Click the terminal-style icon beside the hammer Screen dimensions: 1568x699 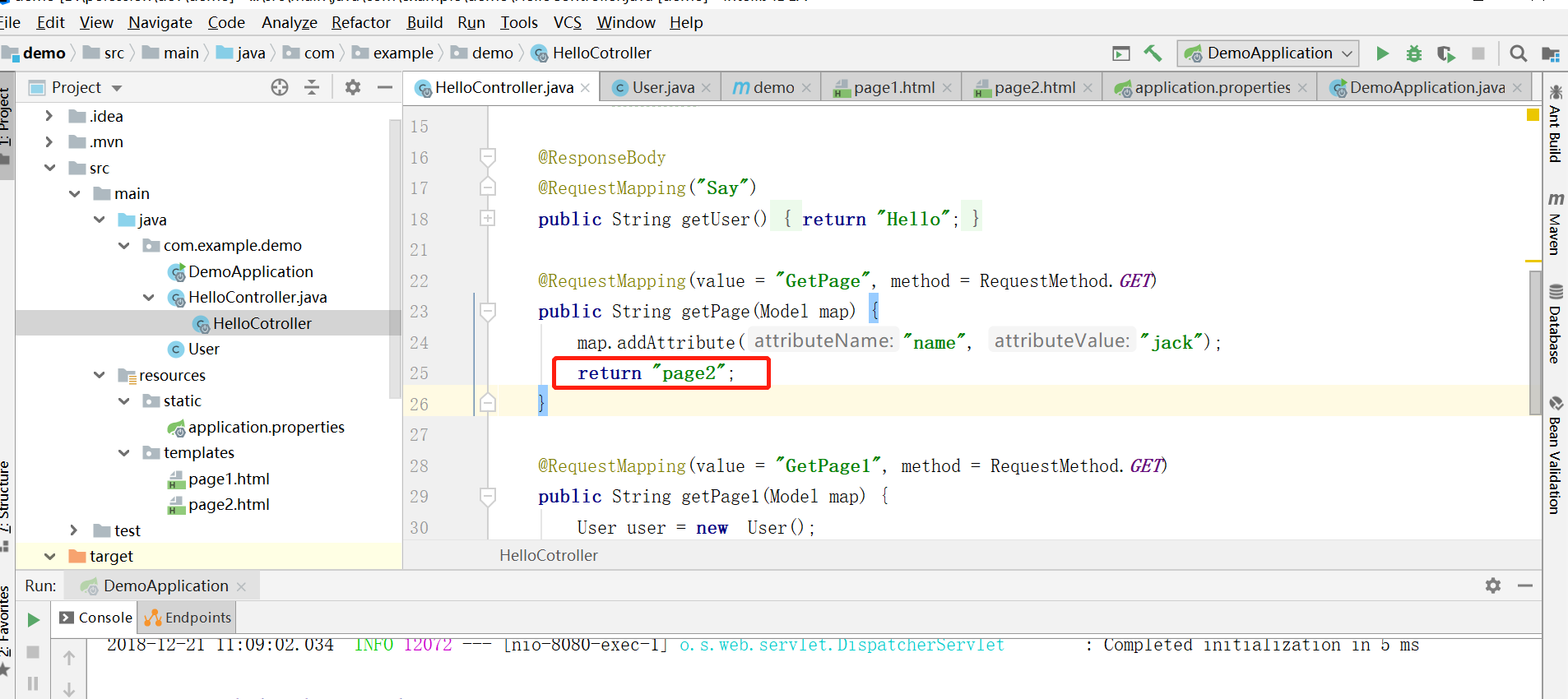(x=1120, y=53)
